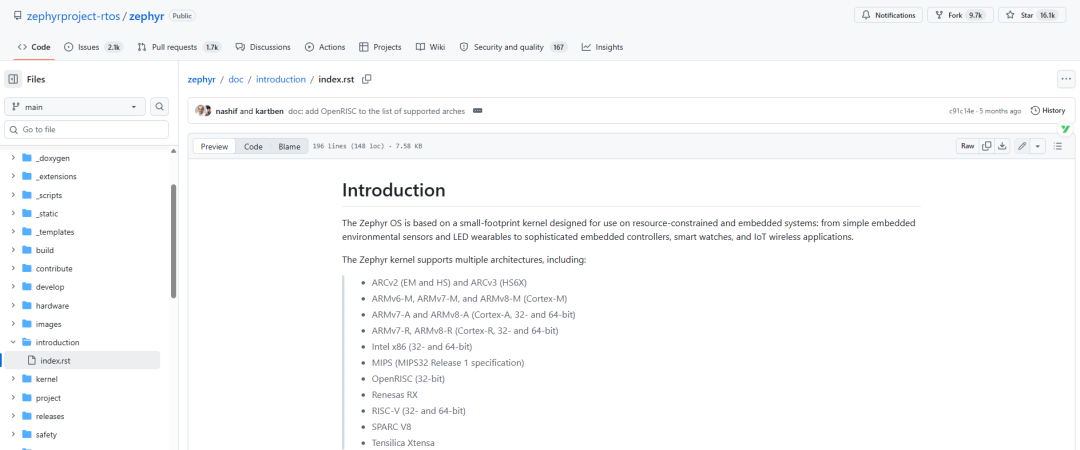Open the Issues tab
The width and height of the screenshot is (1080, 450).
point(93,47)
